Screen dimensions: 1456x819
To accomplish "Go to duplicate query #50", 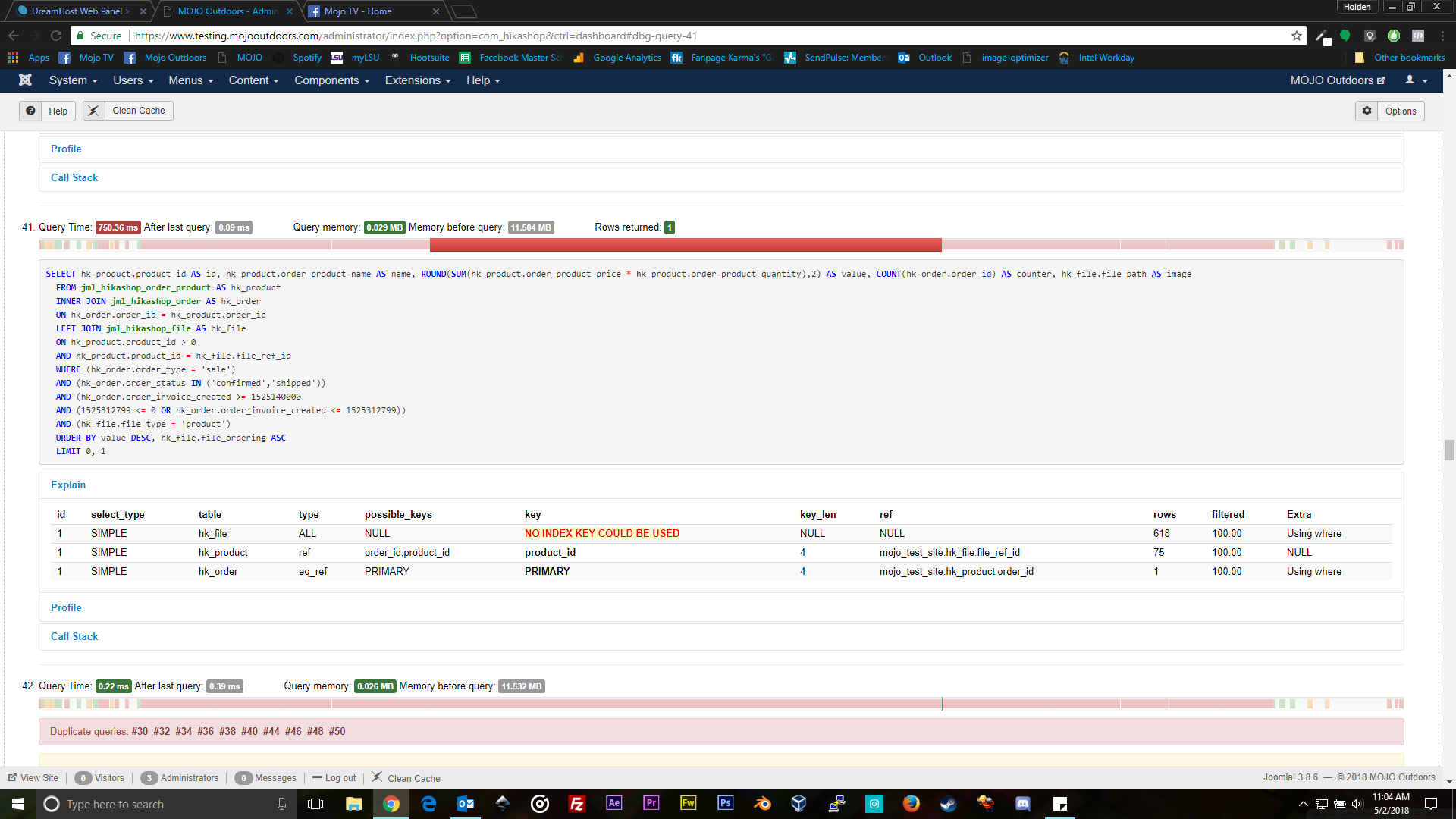I will [x=337, y=731].
